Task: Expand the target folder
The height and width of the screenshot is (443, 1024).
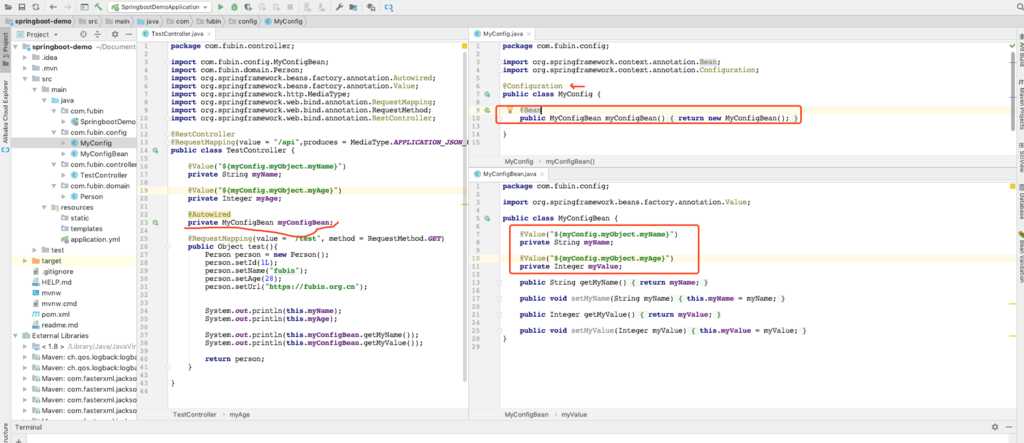Action: (26, 261)
